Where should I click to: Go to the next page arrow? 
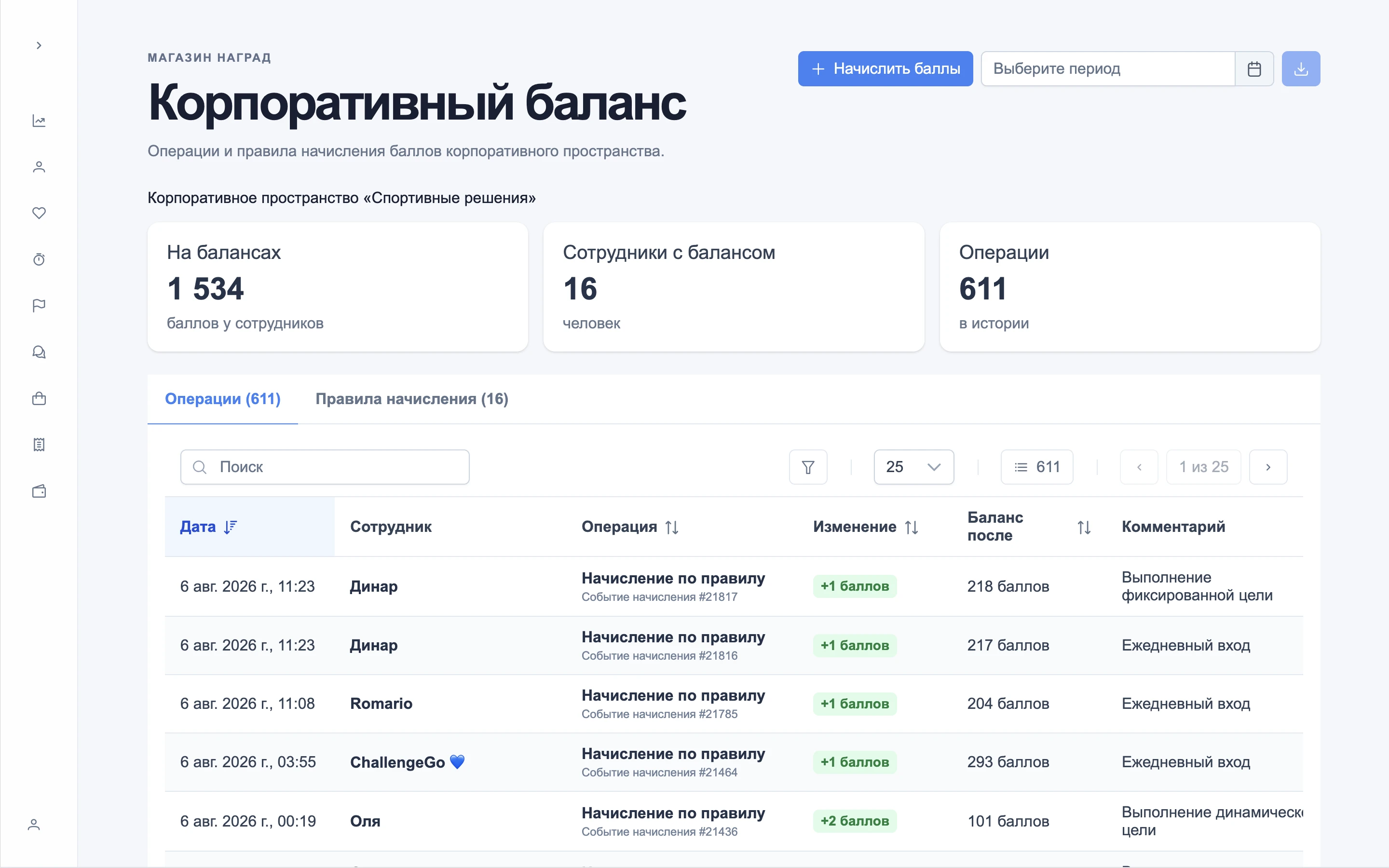tap(1268, 467)
